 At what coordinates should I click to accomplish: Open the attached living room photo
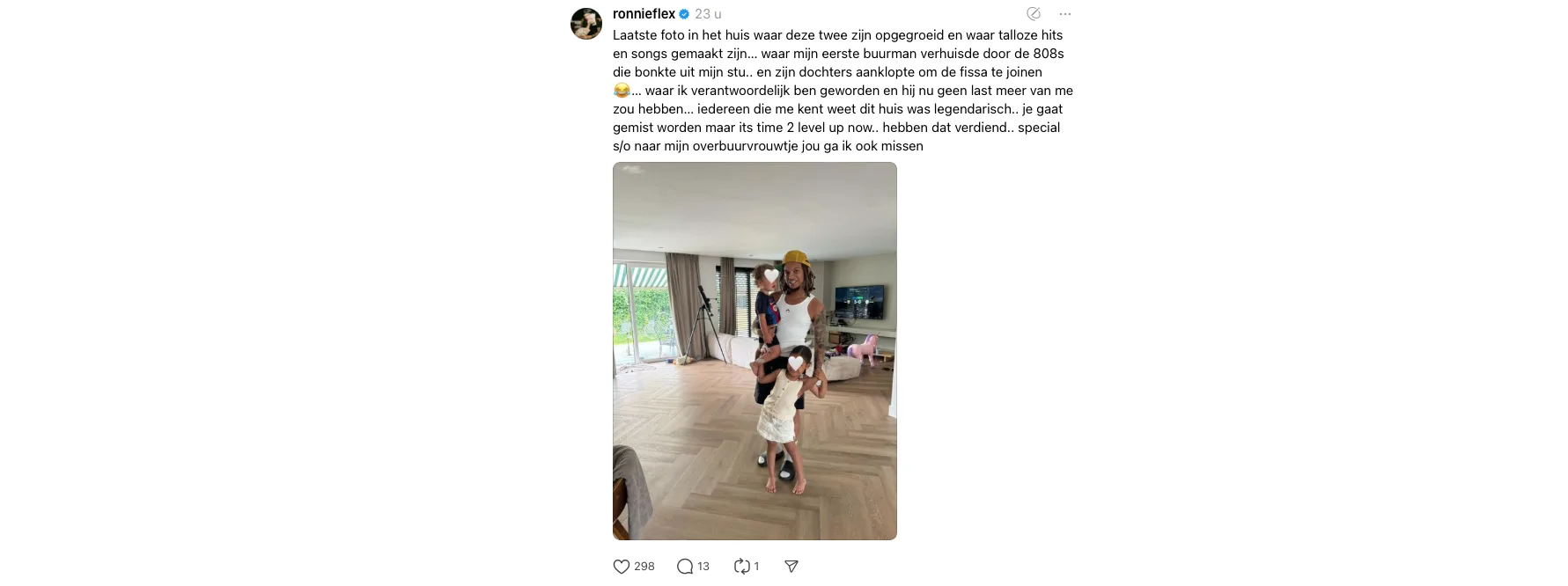tap(755, 351)
